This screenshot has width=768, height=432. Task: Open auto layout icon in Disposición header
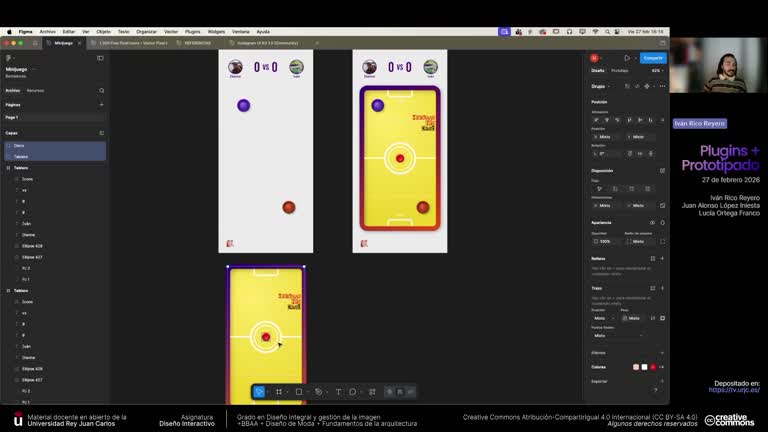[x=662, y=170]
